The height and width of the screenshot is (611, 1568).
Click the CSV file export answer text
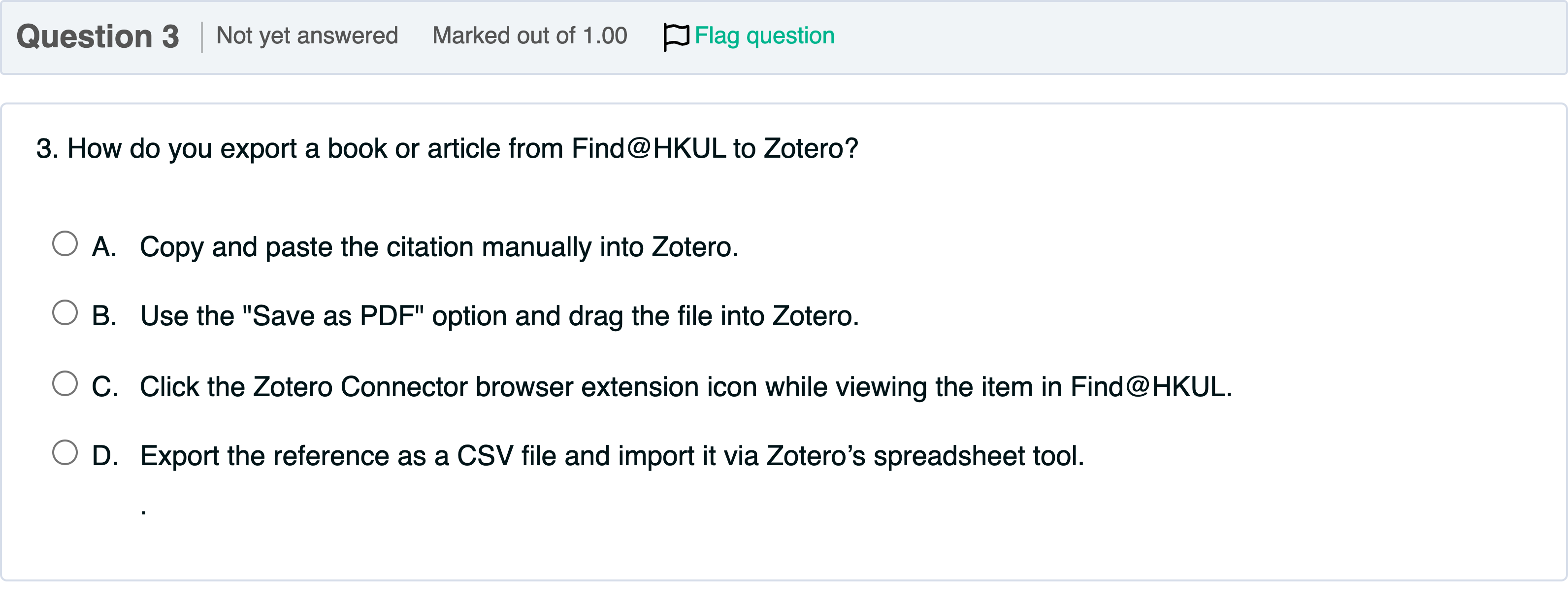(x=612, y=456)
